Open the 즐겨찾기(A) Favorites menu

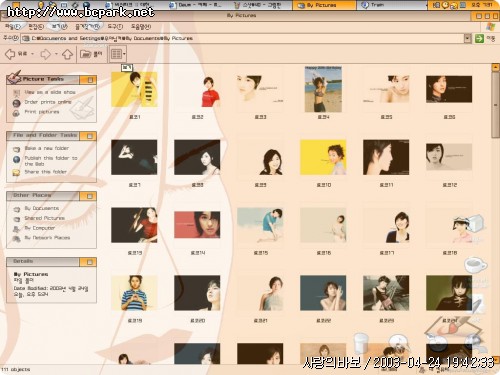(87, 26)
